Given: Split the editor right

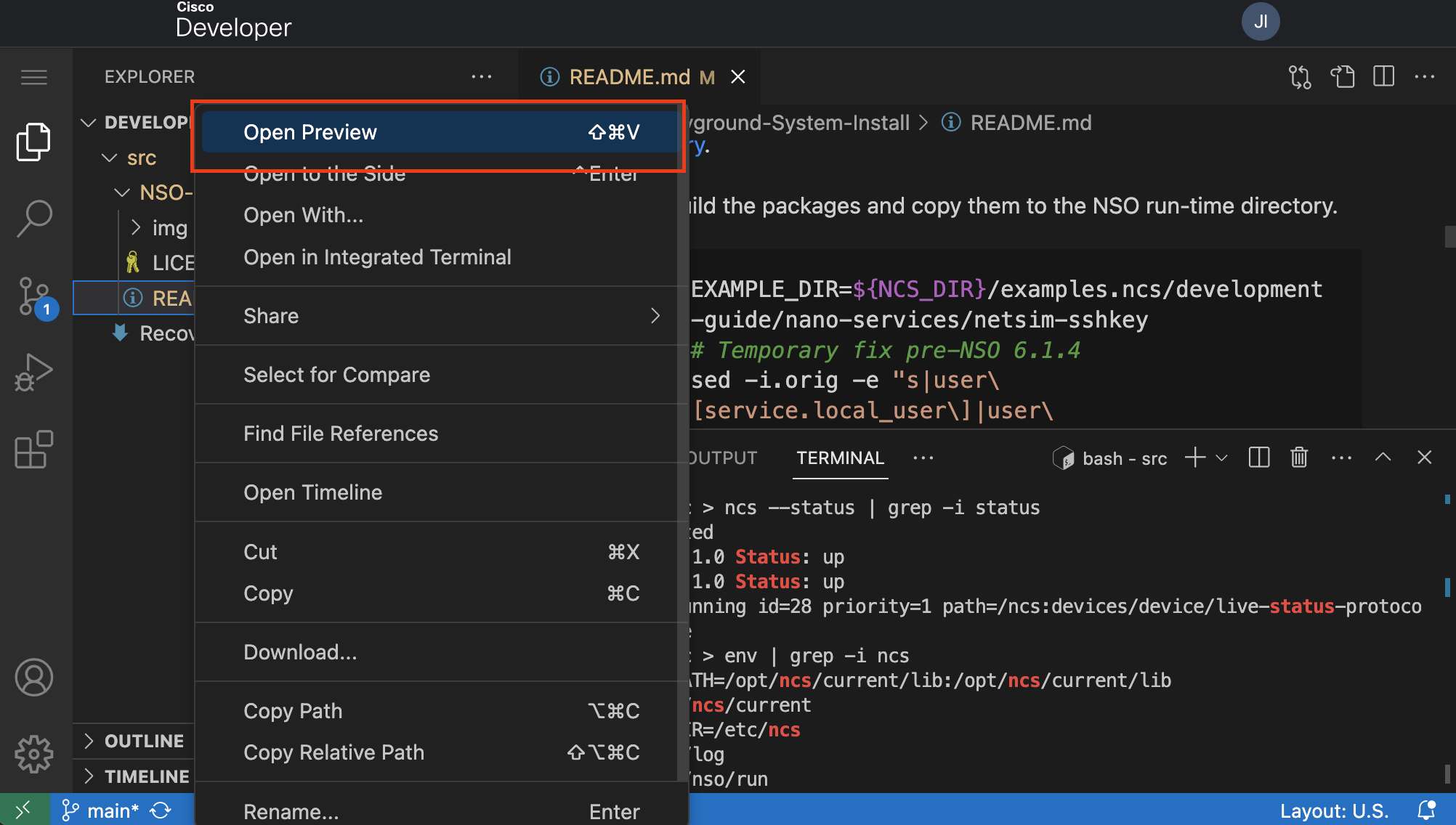Looking at the screenshot, I should (1383, 76).
